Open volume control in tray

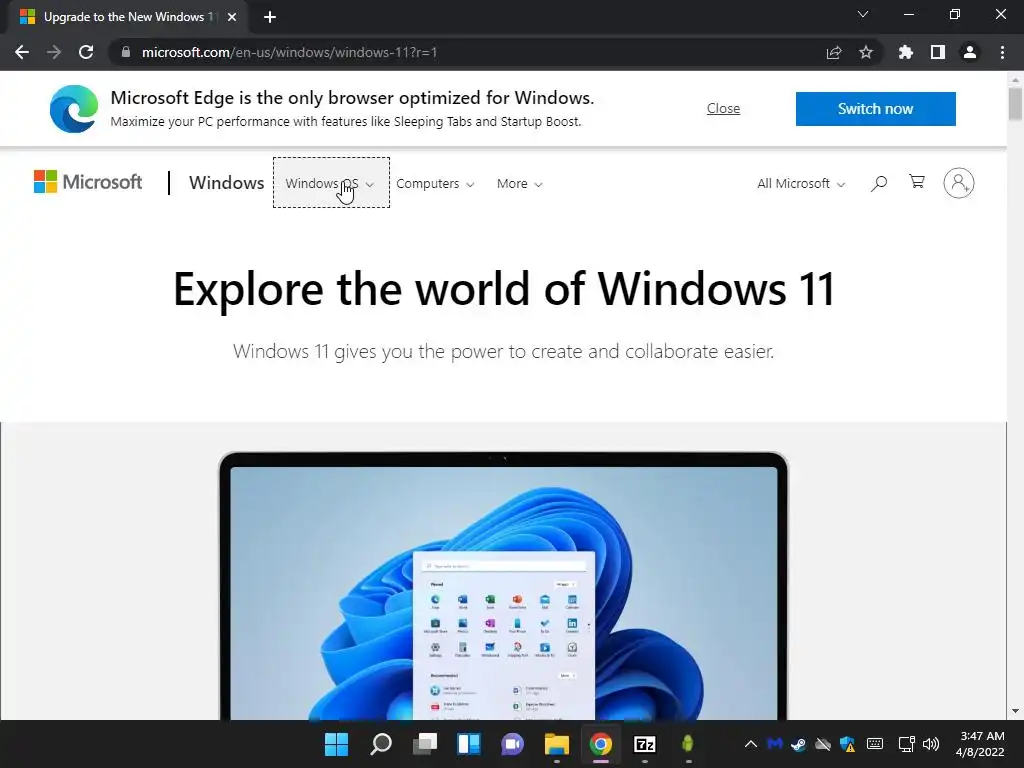point(931,744)
